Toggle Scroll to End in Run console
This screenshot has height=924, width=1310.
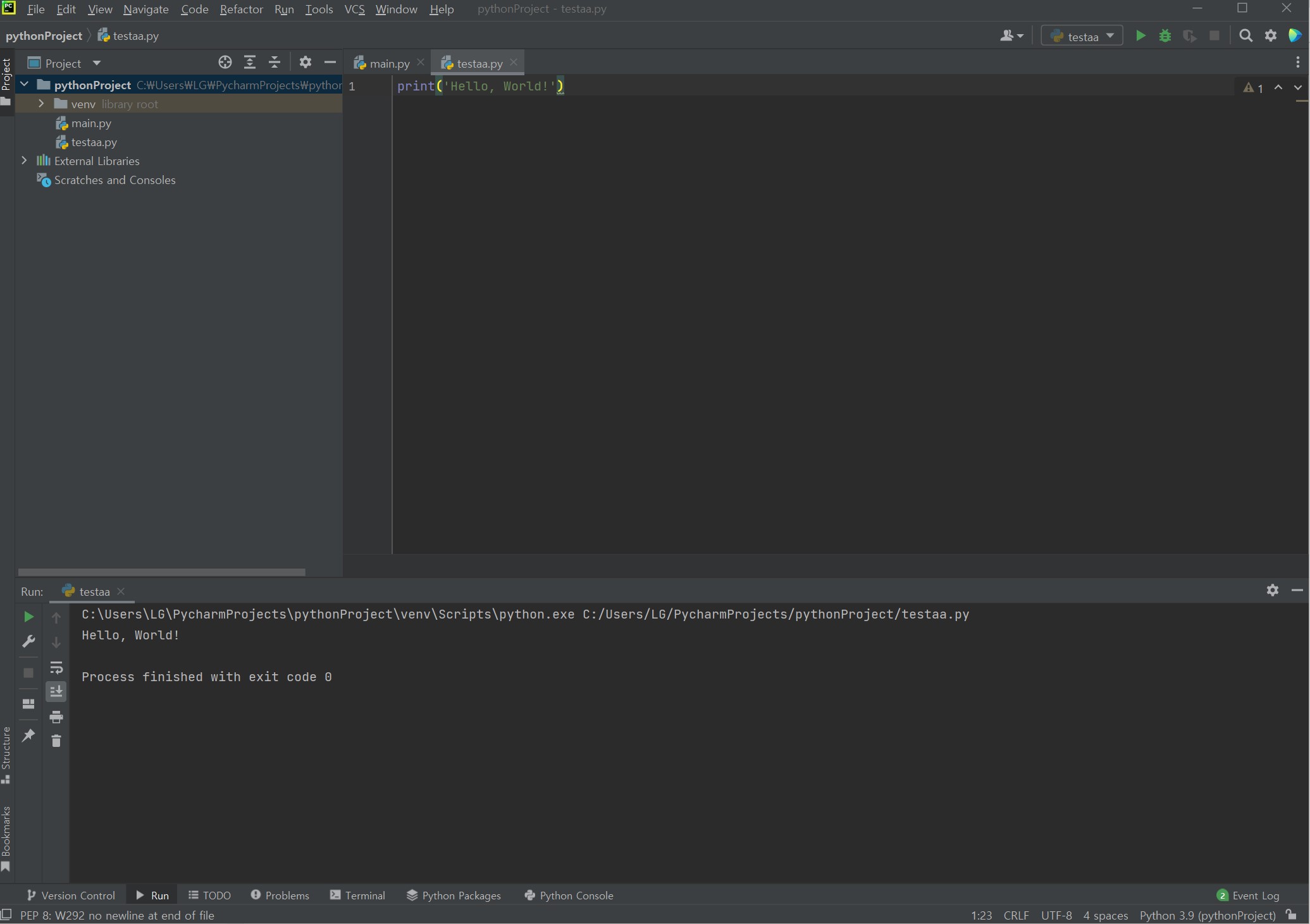pos(56,691)
